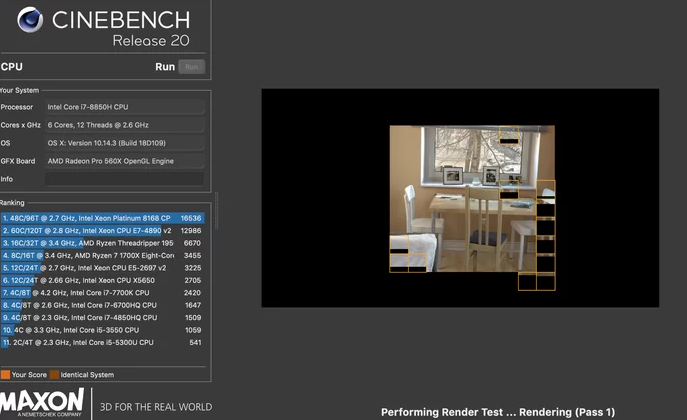This screenshot has width=687, height=420.
Task: Select ranking row 5 Intel Xeon CPU E5-2697 v2
Action: click(103, 268)
